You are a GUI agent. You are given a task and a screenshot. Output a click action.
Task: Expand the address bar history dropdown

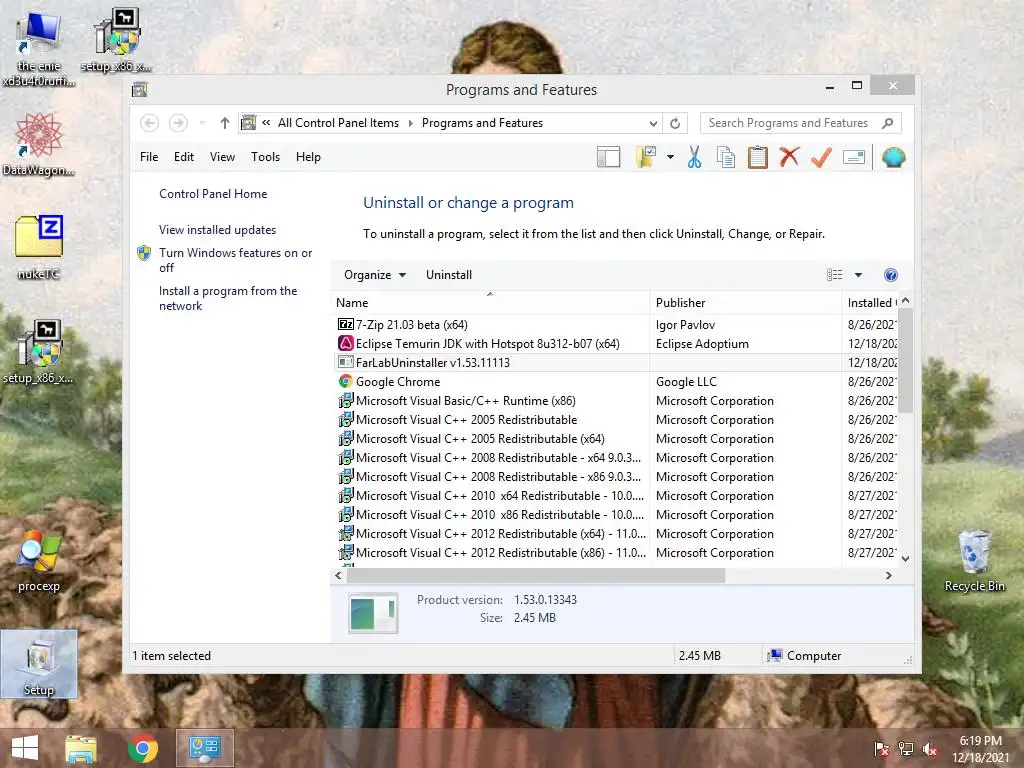[652, 123]
